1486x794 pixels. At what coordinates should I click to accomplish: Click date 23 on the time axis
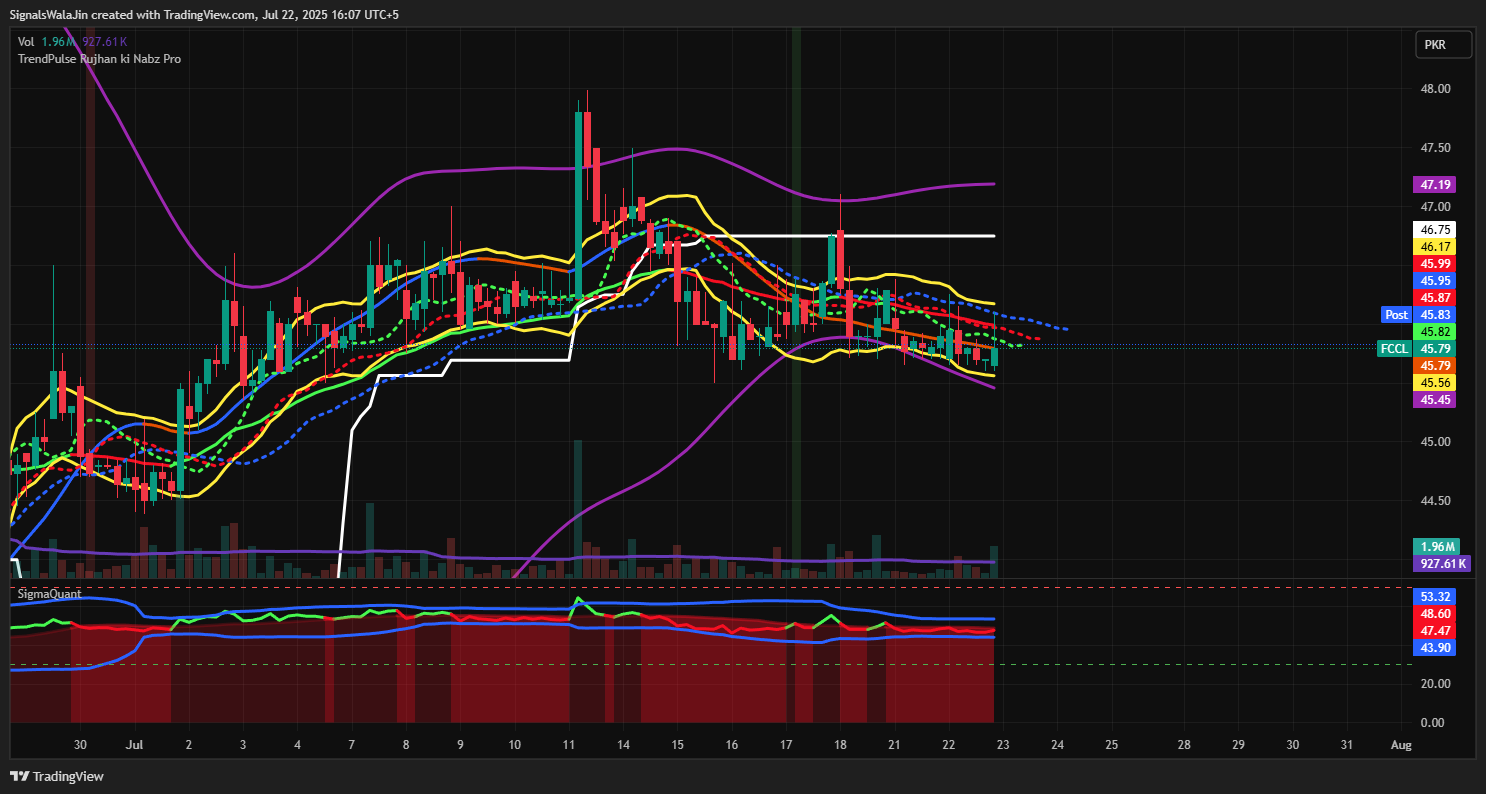click(1003, 745)
